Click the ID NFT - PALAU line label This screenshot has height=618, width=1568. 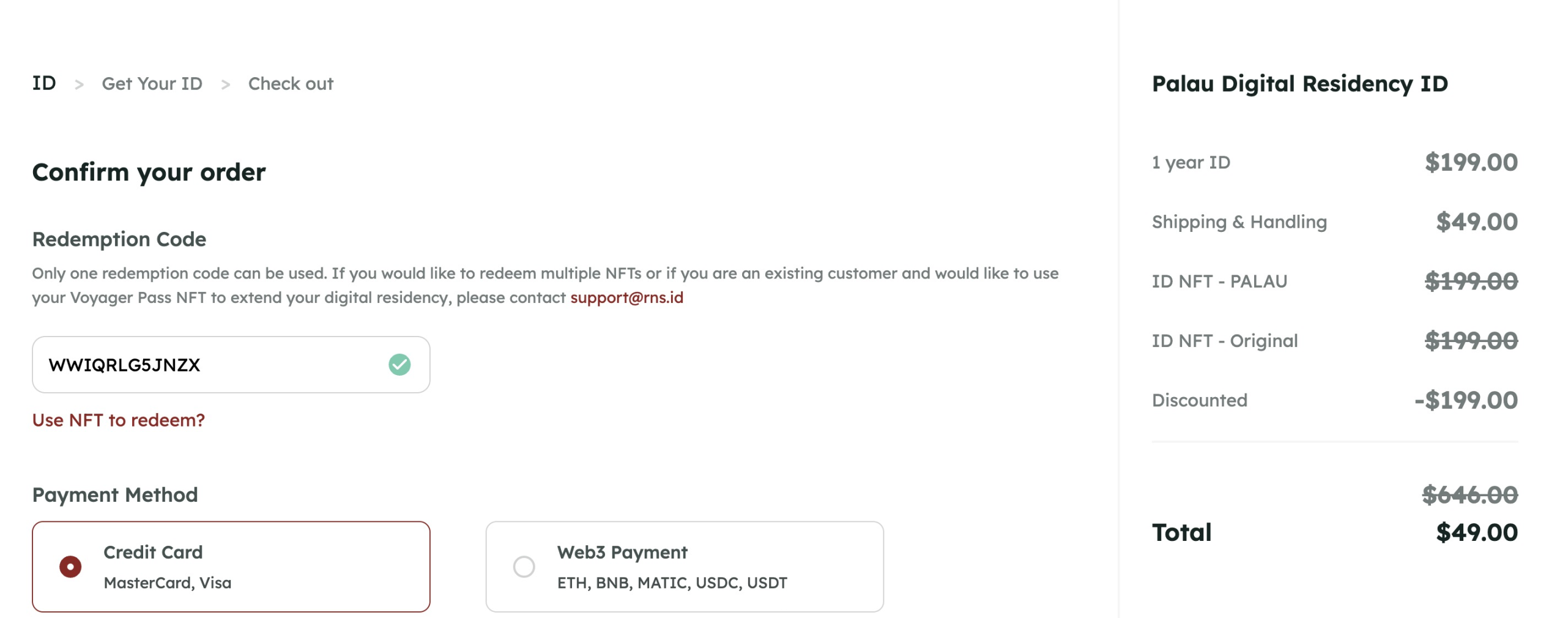(1219, 281)
